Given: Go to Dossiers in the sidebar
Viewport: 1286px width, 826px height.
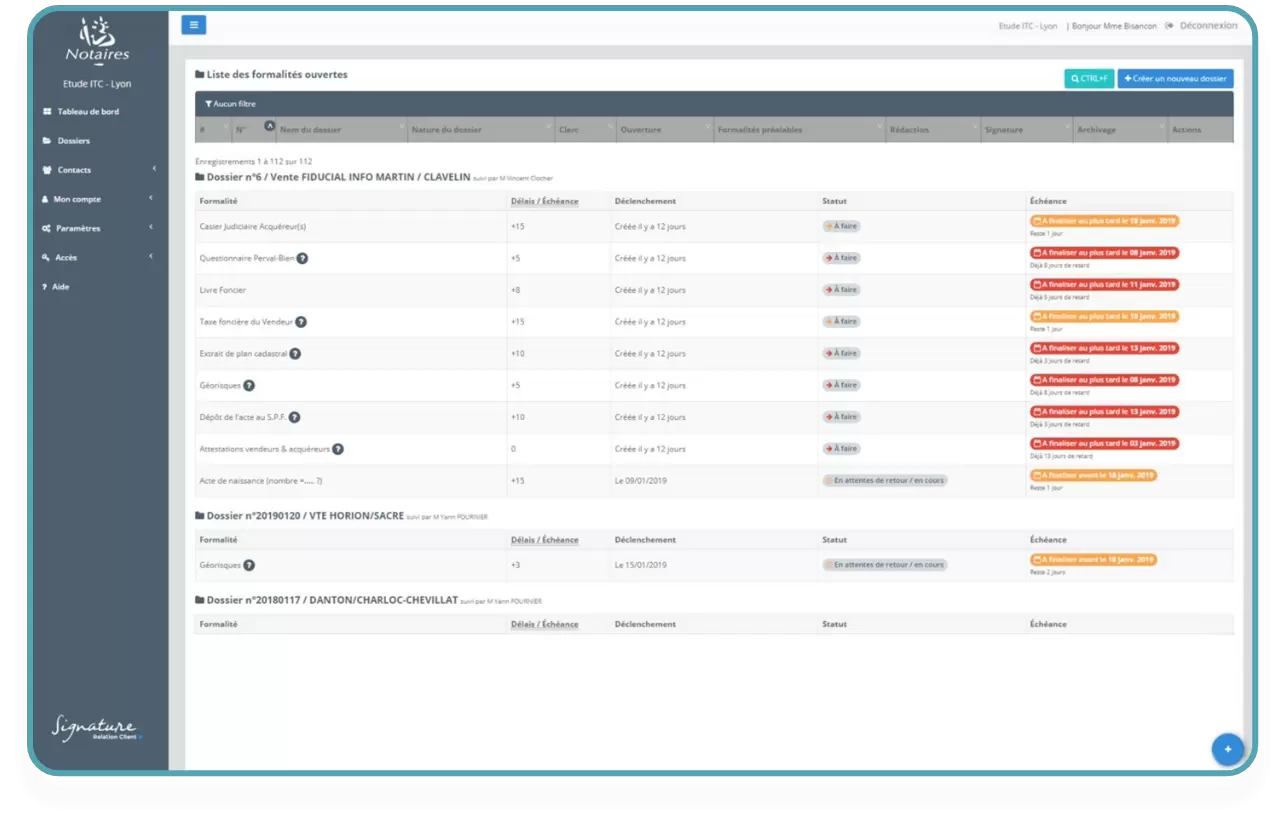Looking at the screenshot, I should [73, 141].
